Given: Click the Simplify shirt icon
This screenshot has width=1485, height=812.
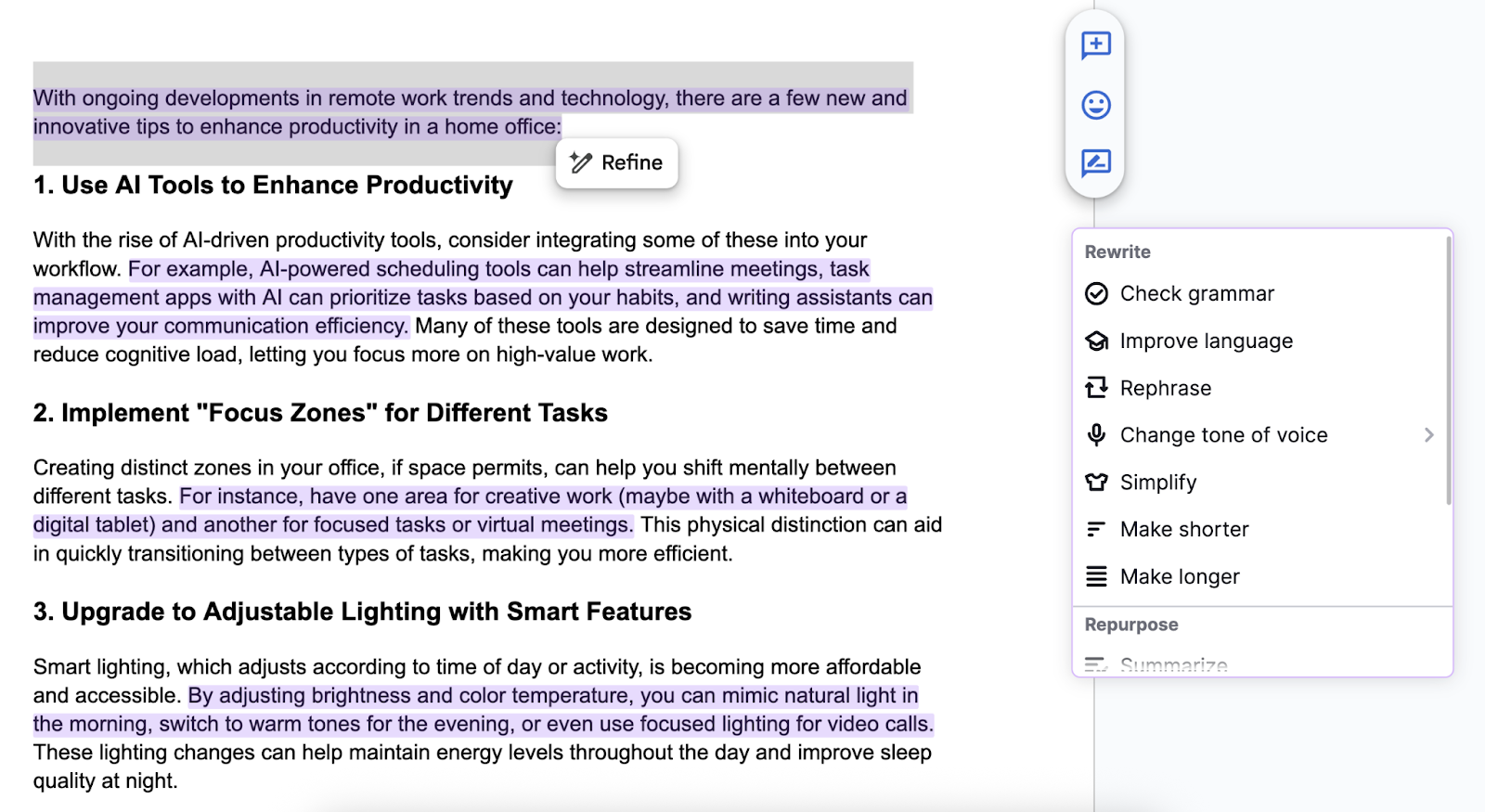Looking at the screenshot, I should click(1096, 483).
